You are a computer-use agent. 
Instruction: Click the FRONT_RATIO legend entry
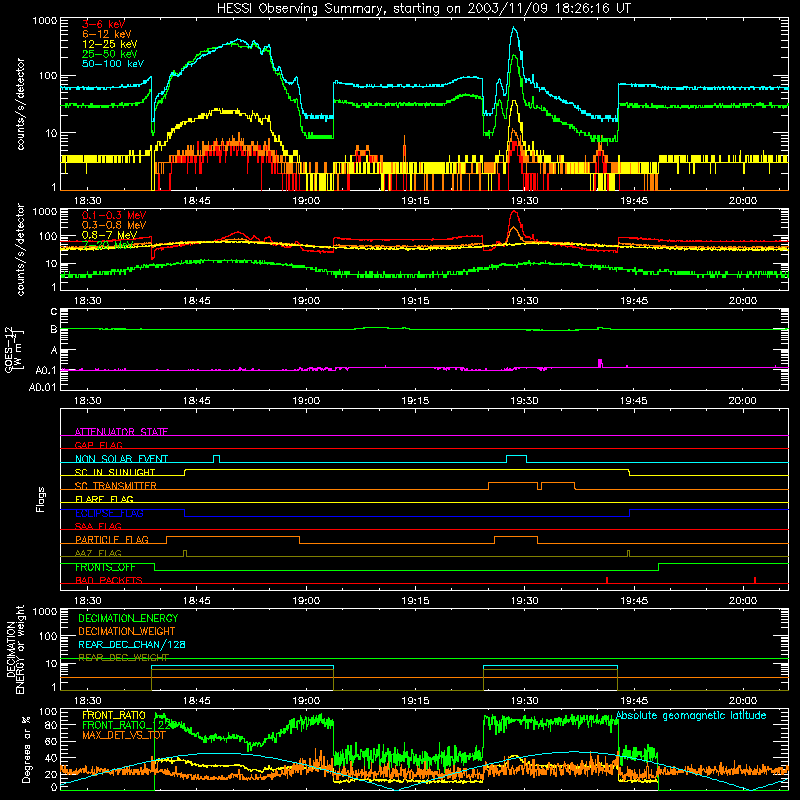click(x=114, y=715)
